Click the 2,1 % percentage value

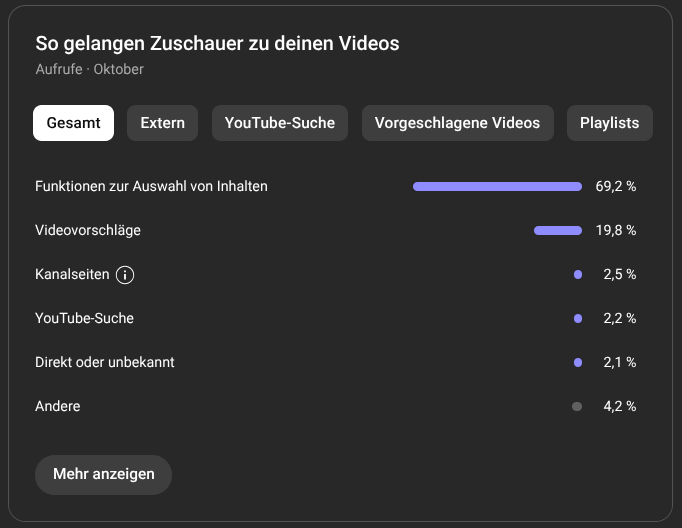(x=619, y=362)
